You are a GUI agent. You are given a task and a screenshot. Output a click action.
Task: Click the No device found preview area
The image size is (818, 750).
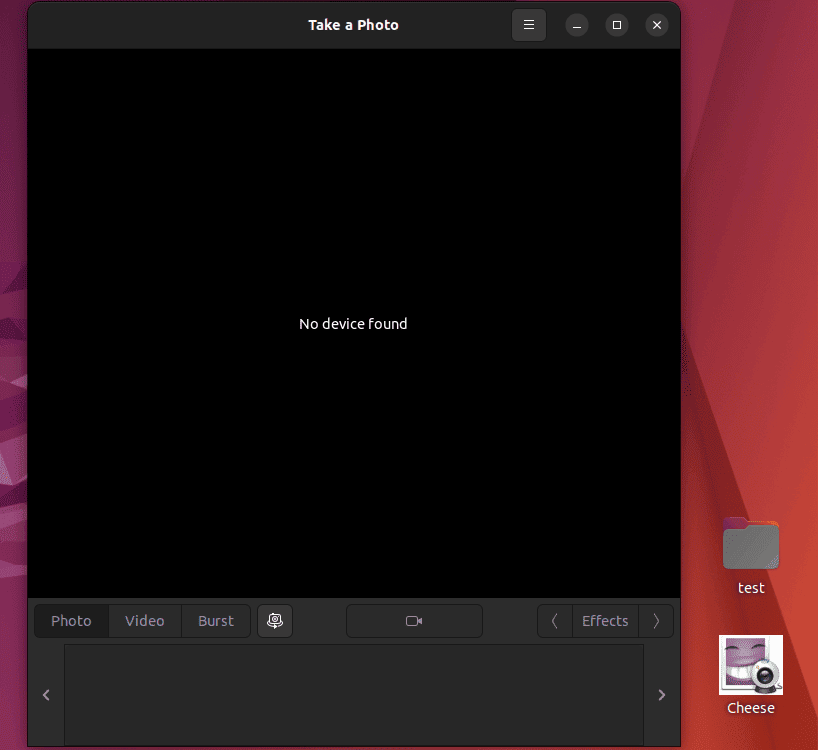click(x=353, y=323)
